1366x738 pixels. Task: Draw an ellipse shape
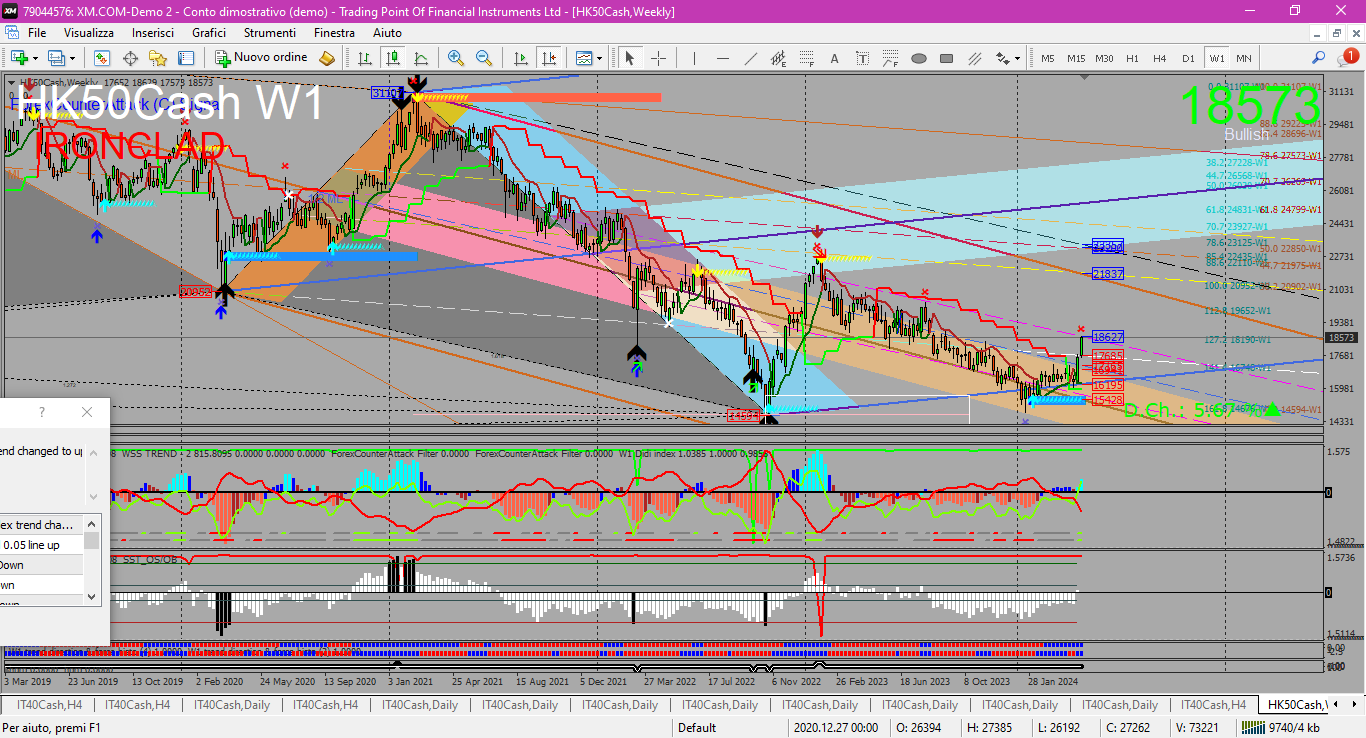coord(919,58)
